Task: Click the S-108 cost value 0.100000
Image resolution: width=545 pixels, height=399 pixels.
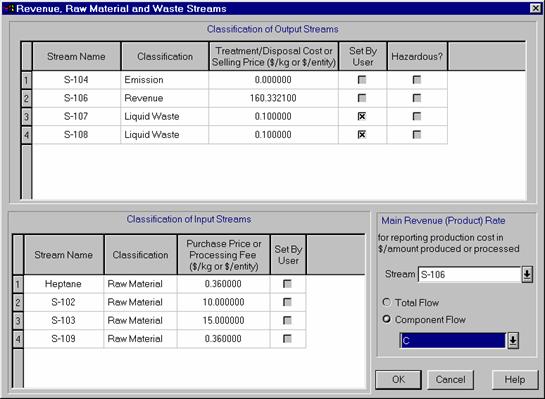Action: (x=274, y=135)
